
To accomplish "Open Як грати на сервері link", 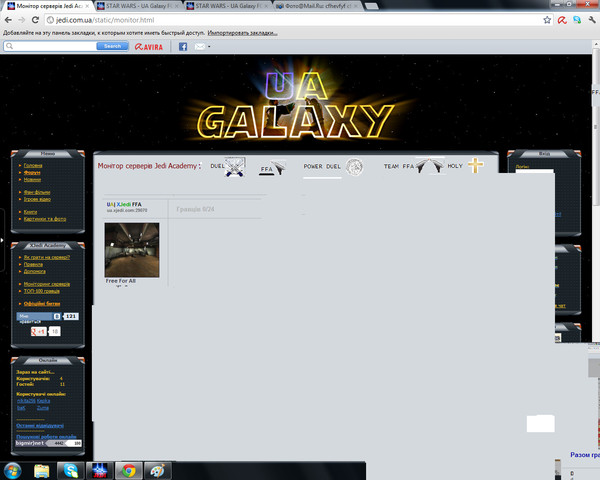I will (47, 257).
